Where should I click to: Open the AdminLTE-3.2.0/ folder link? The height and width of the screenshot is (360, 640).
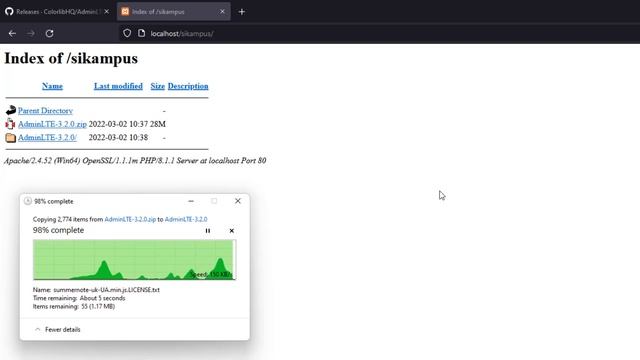(47, 138)
